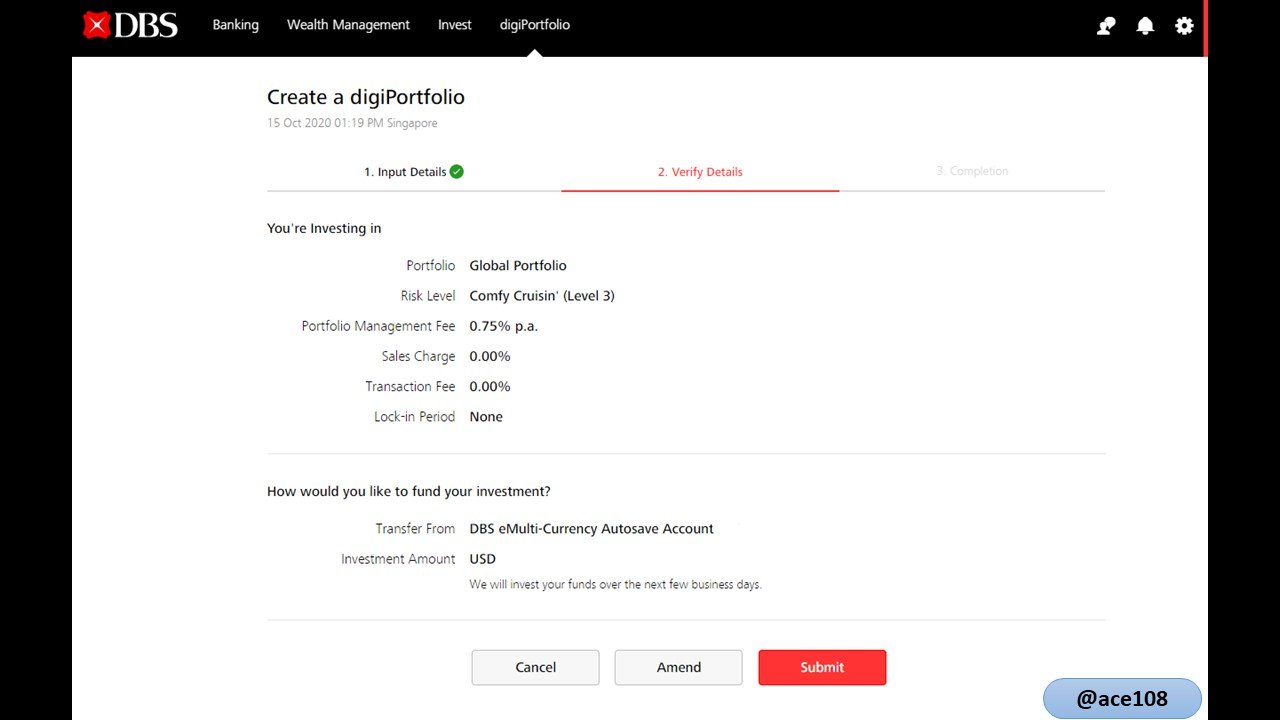Click green checkmark beside Input Details
This screenshot has height=720, width=1280.
(x=456, y=171)
